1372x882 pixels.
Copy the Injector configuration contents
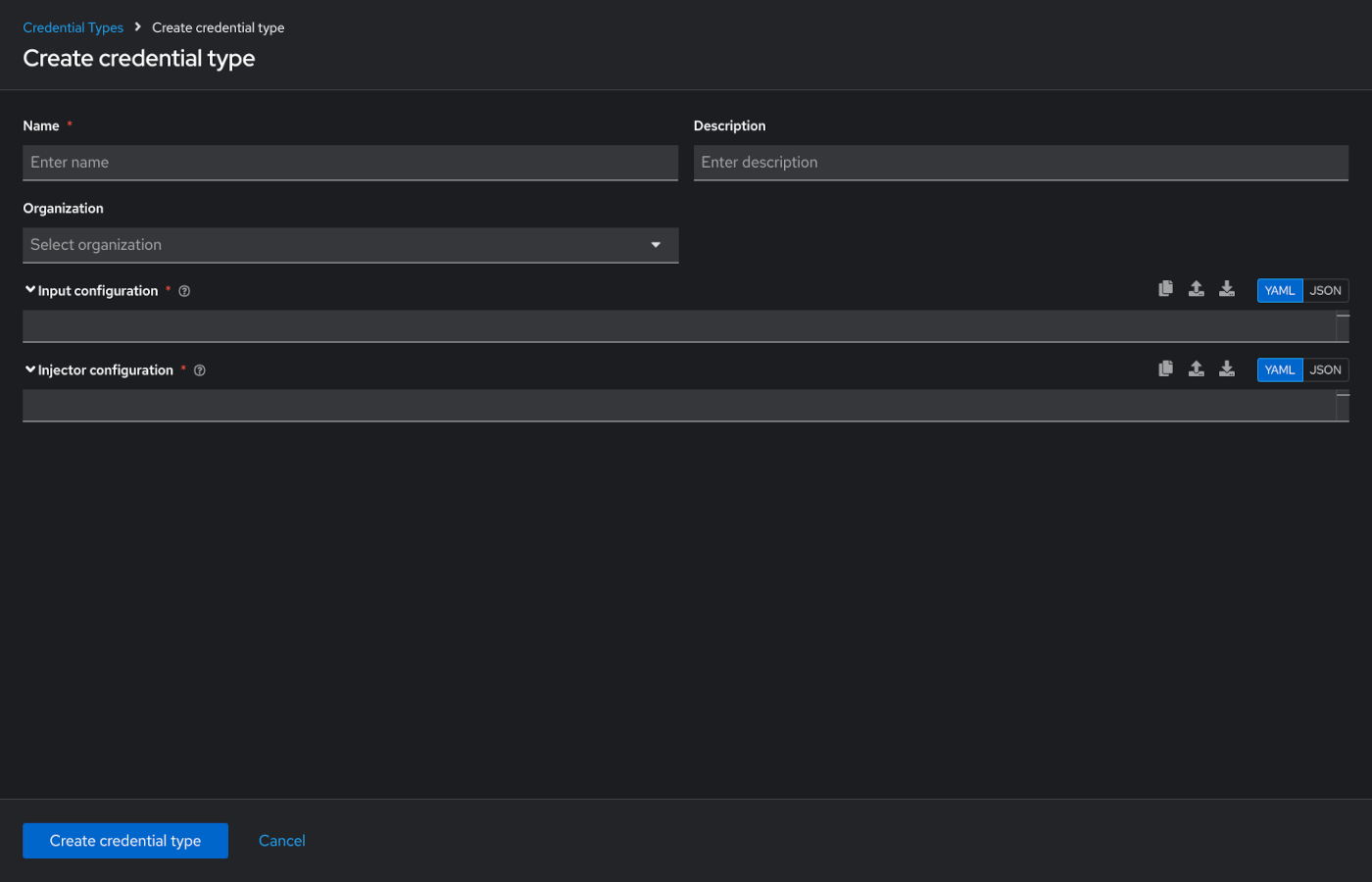click(x=1165, y=368)
